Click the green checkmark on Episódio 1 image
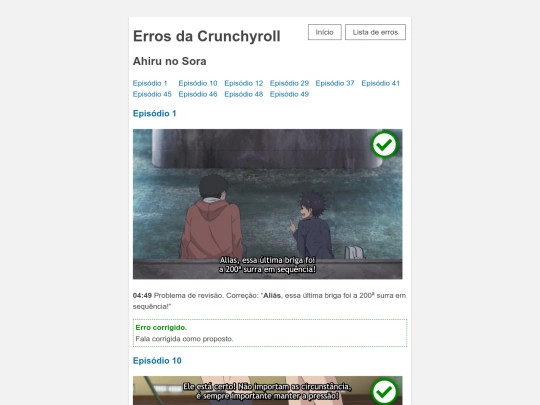 coord(384,144)
